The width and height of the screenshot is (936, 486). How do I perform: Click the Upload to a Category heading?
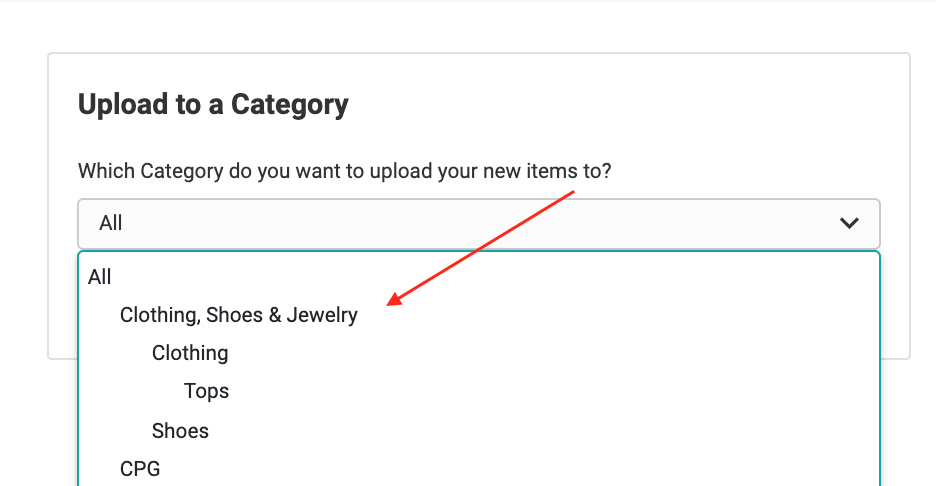click(213, 104)
